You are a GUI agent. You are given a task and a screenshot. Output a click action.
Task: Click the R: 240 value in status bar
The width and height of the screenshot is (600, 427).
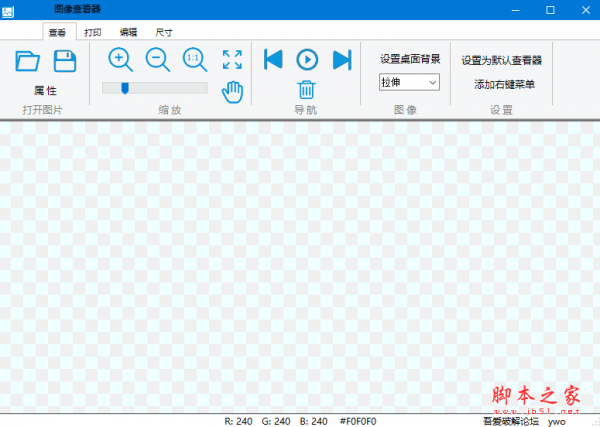pyautogui.click(x=238, y=421)
